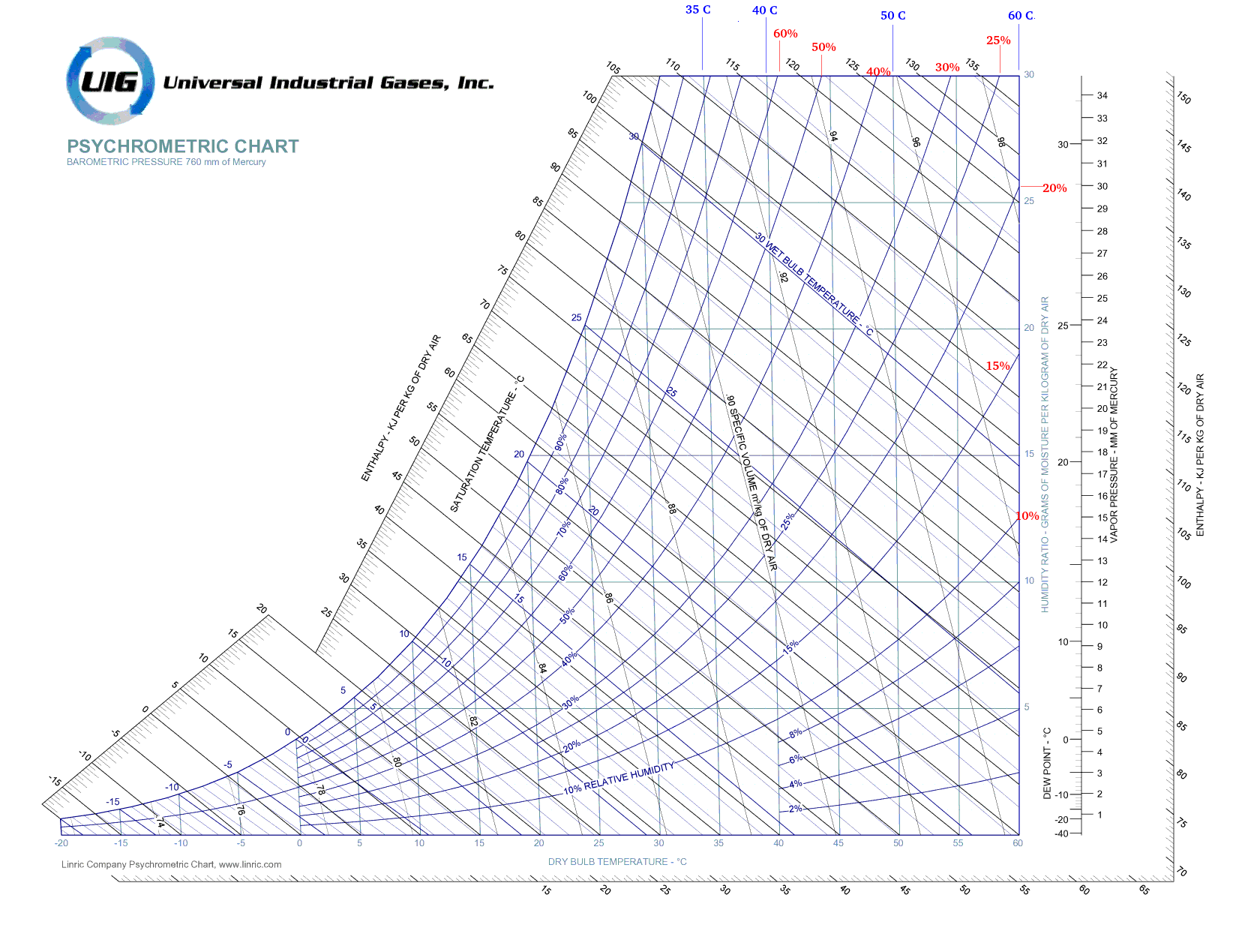
Task: Click the red '30%' humidity label
Action: click(947, 68)
